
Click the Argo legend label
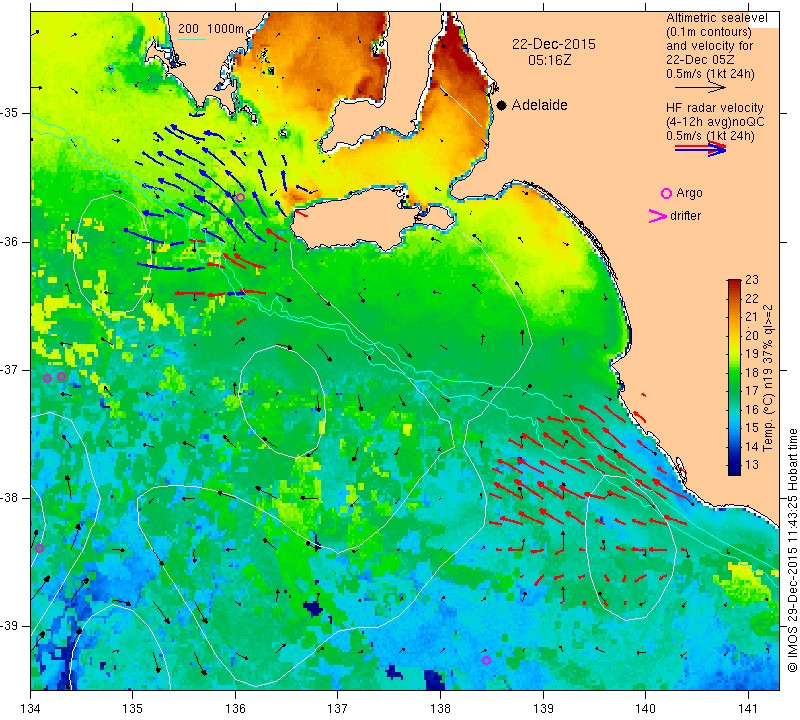pyautogui.click(x=689, y=193)
